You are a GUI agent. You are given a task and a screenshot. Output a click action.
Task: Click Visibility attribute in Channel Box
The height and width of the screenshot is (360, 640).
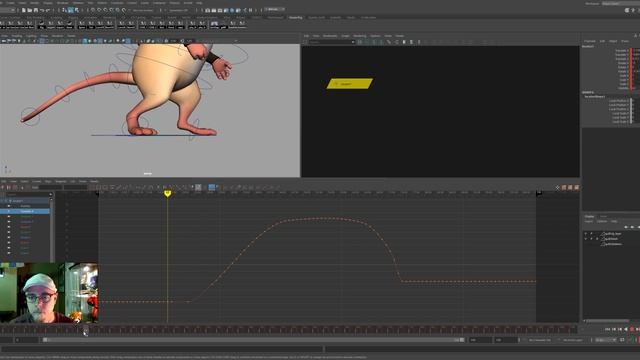pyautogui.click(x=623, y=88)
